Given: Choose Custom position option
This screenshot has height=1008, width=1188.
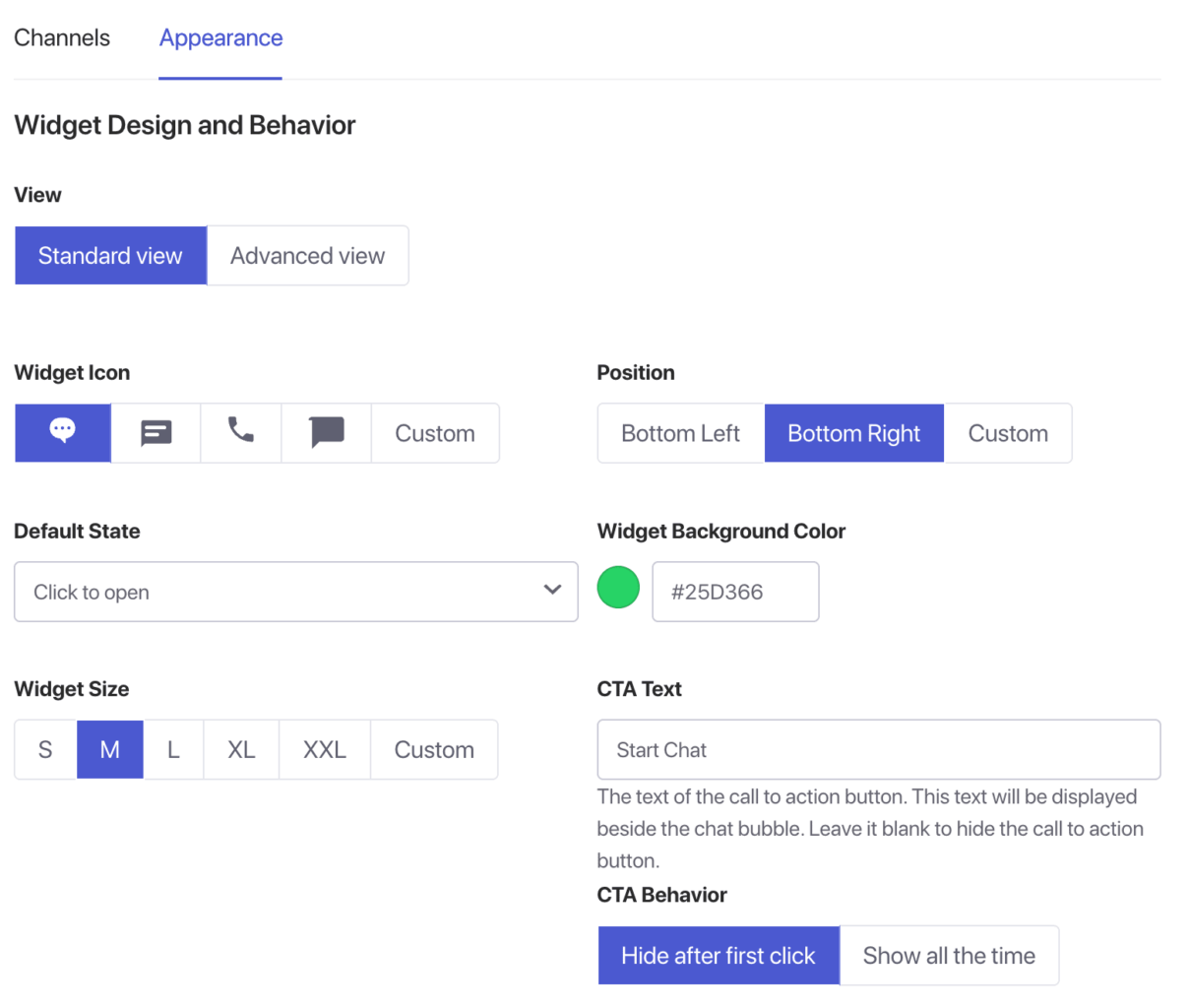Looking at the screenshot, I should pos(1007,433).
